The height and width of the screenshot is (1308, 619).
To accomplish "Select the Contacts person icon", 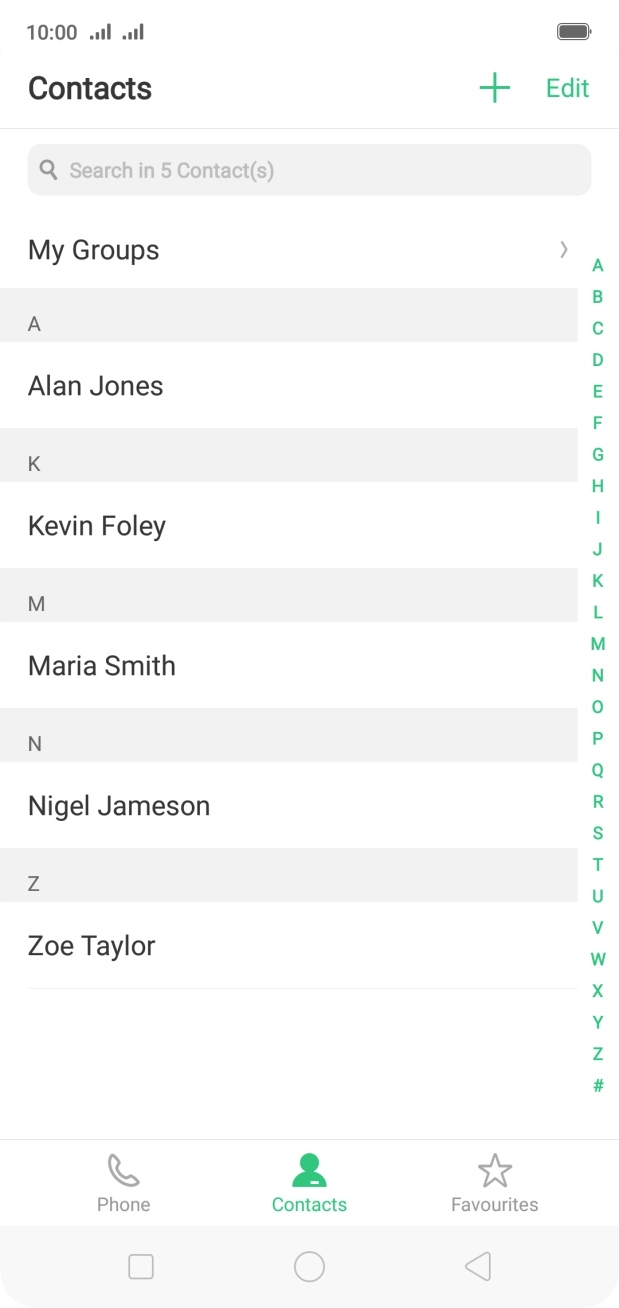I will [x=309, y=1170].
